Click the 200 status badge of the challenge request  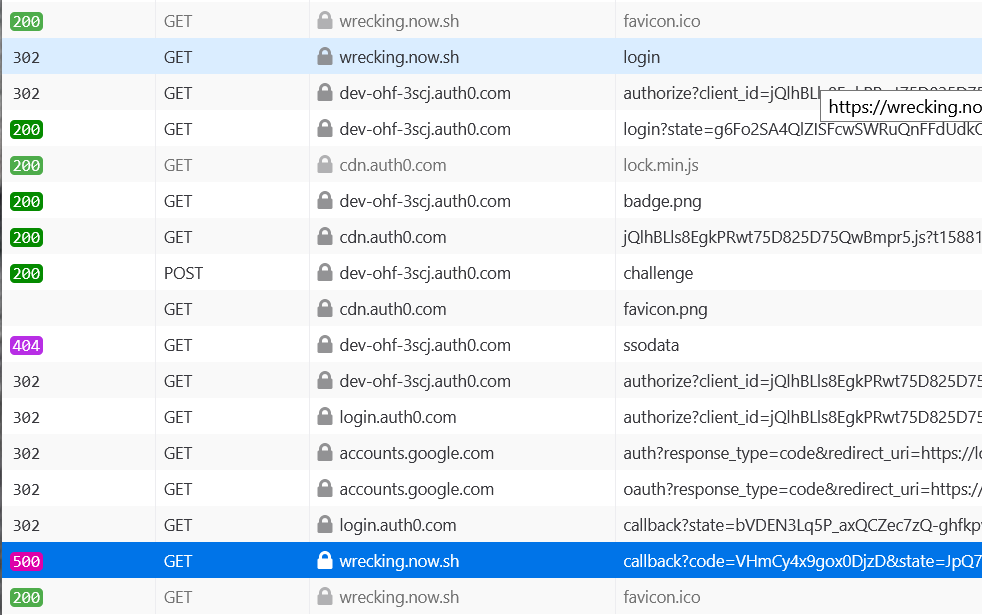(26, 274)
